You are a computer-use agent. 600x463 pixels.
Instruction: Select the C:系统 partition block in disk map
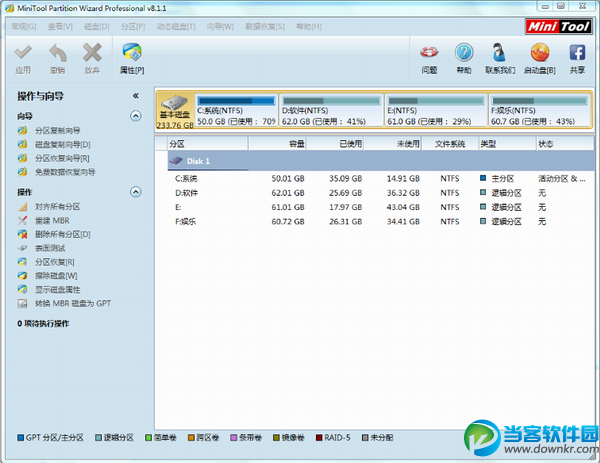pos(236,110)
